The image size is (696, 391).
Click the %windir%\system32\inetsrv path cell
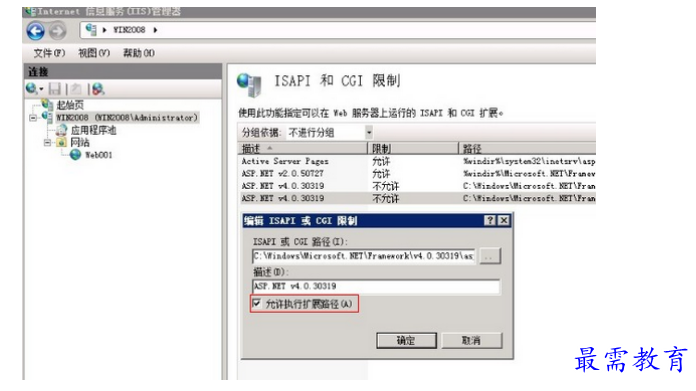click(x=529, y=161)
